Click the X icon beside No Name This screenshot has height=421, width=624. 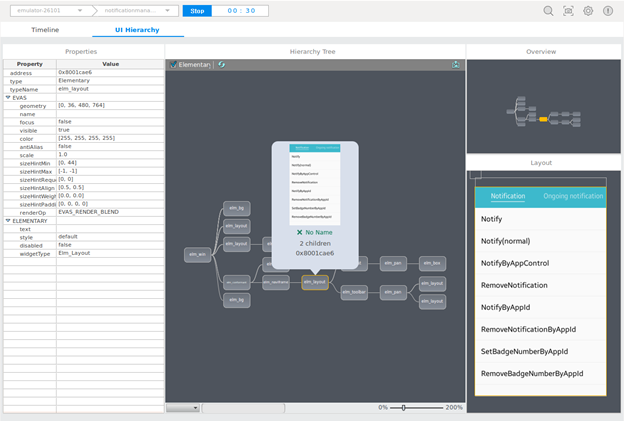299,232
